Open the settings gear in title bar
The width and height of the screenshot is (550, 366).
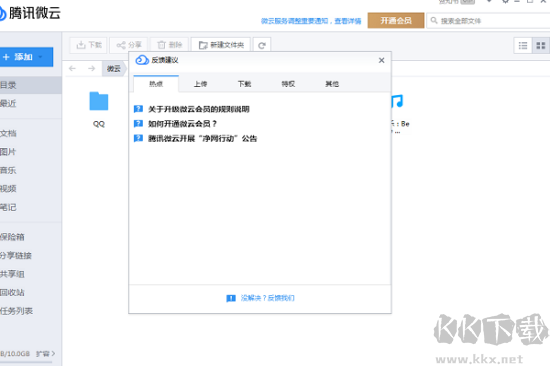[x=505, y=2]
